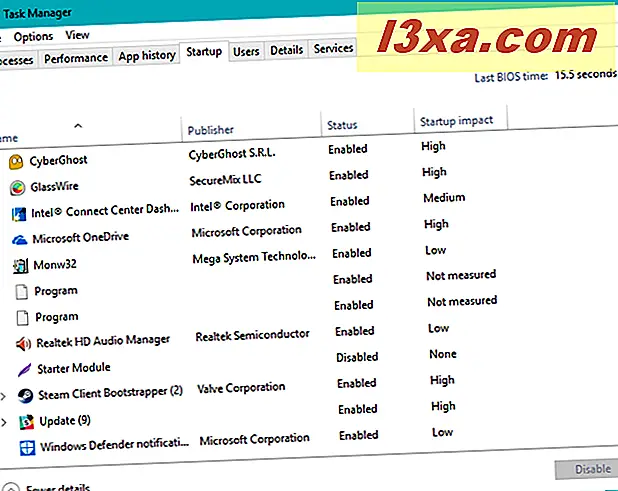Click the Disabled status of Starter Module
Image resolution: width=618 pixels, height=491 pixels.
357,357
